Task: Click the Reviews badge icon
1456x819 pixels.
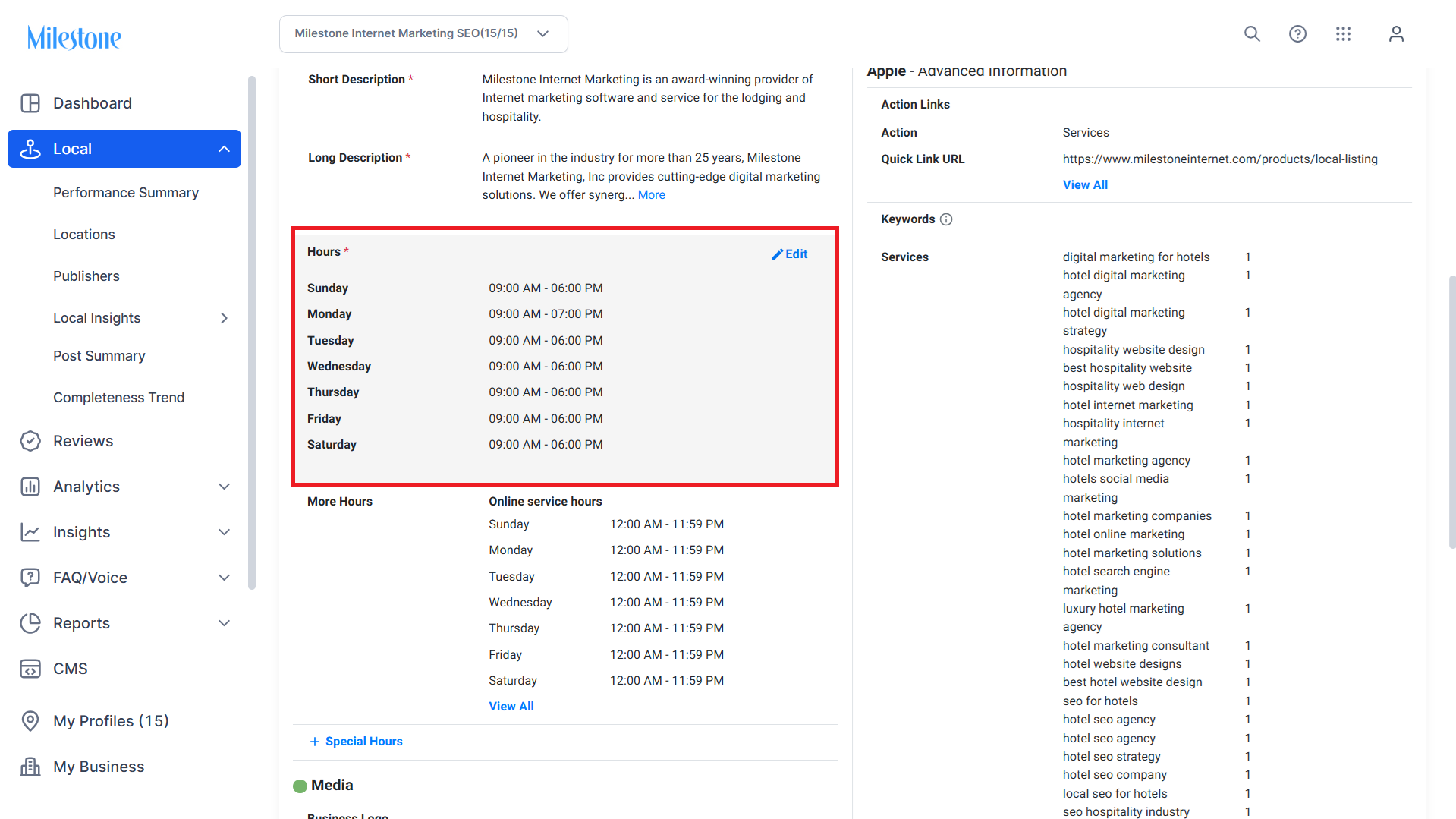Action: tap(30, 441)
